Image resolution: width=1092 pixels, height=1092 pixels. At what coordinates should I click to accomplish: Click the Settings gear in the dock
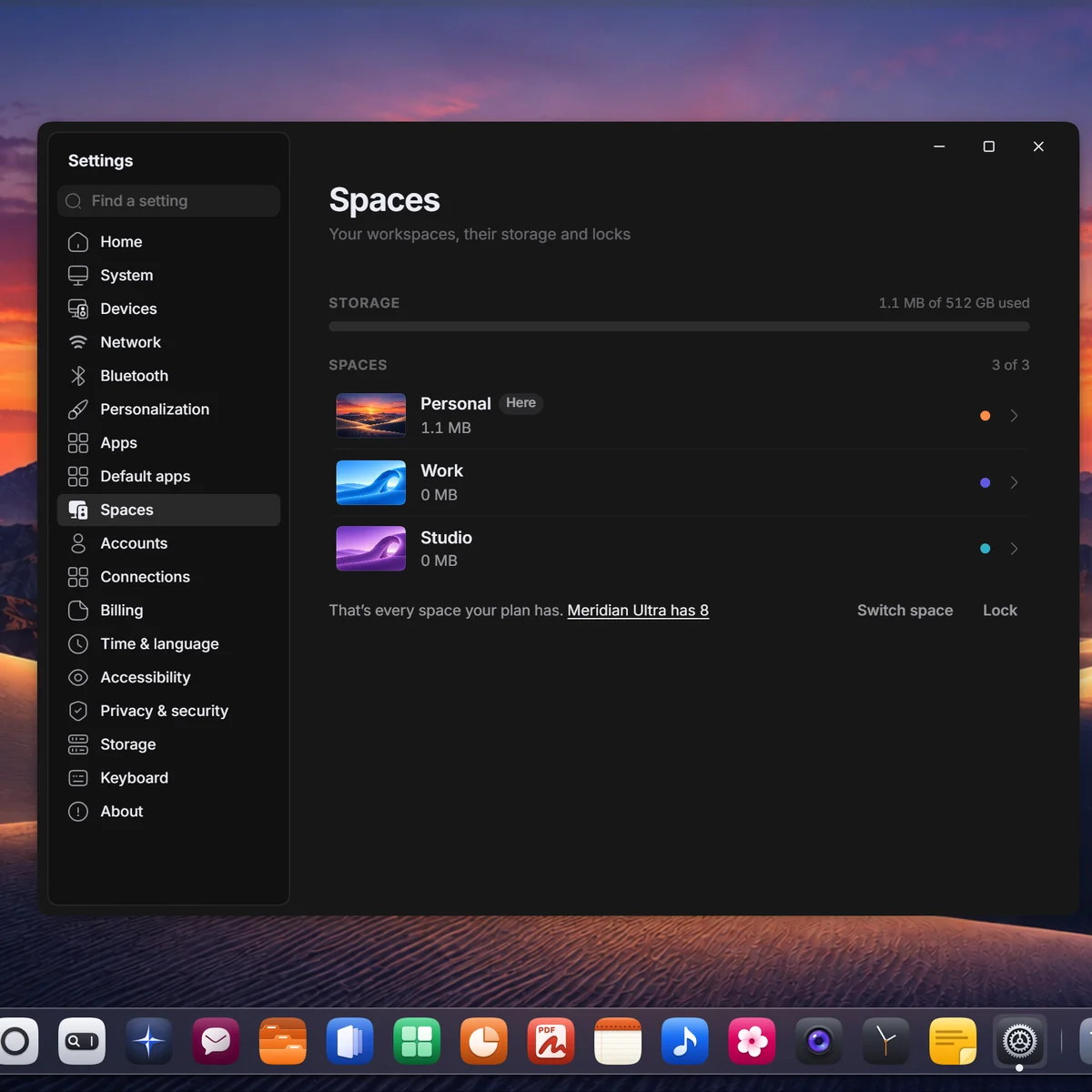click(1019, 1041)
